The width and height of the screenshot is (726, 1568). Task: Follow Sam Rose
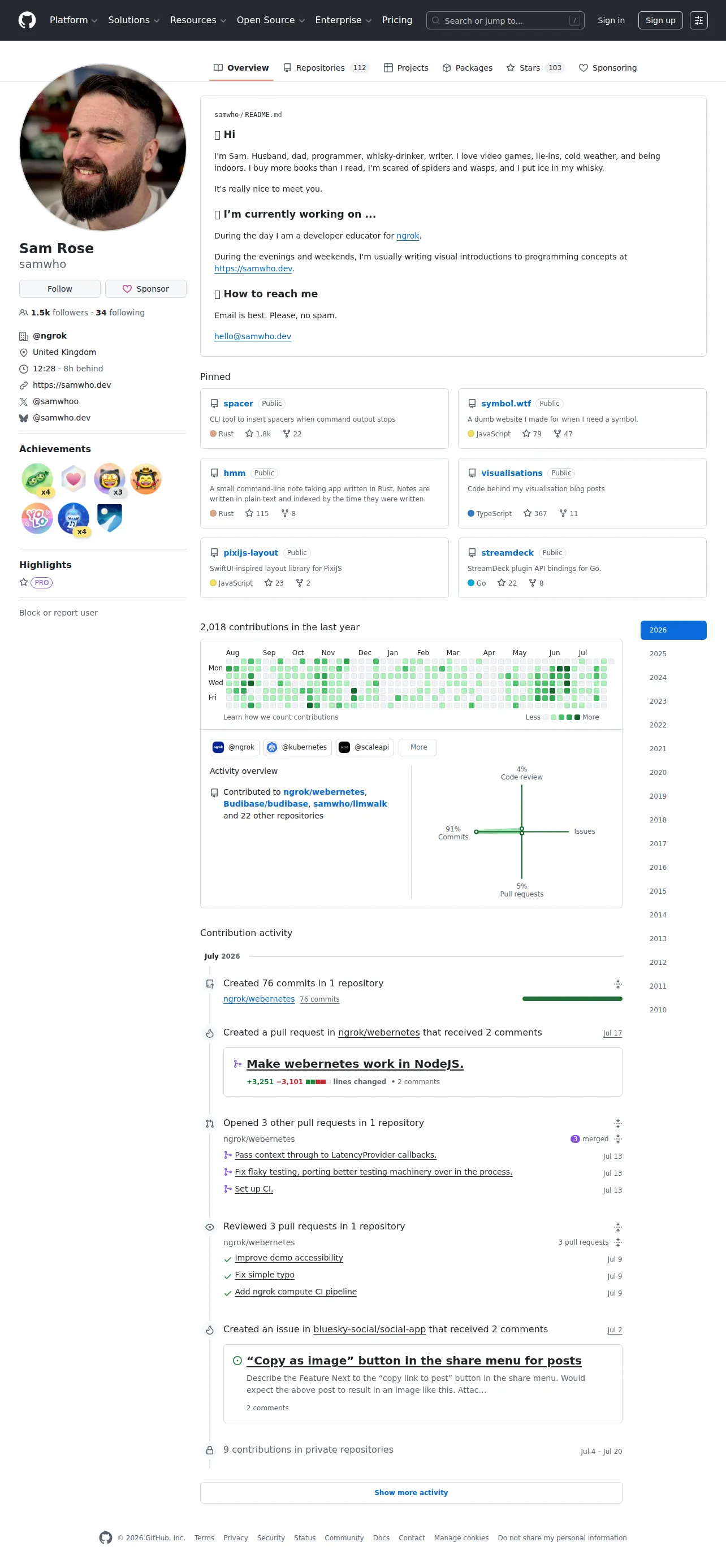(60, 288)
